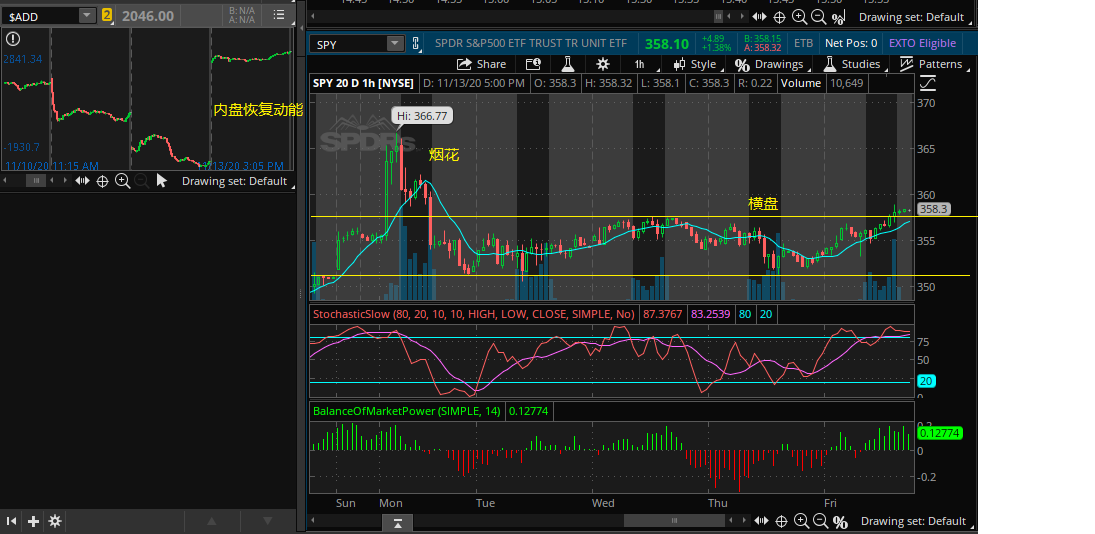Image resolution: width=1095 pixels, height=534 pixels.
Task: Zoom out on the top chart toolbar
Action: (818, 17)
